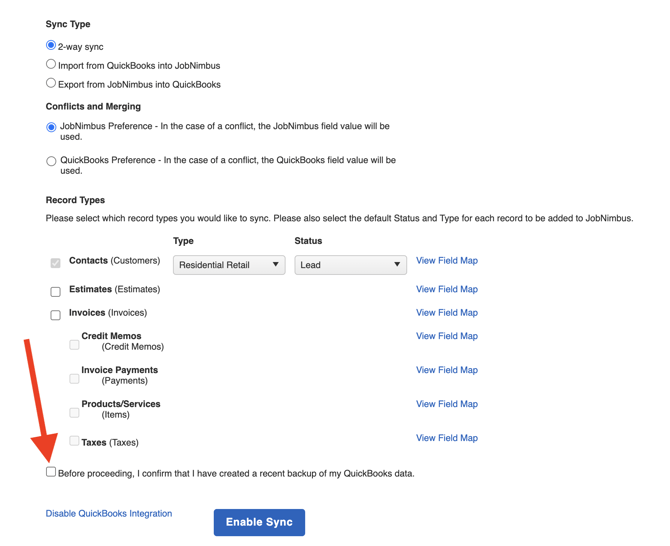Enable the Estimates record type checkbox
Image resolution: width=670 pixels, height=546 pixels.
[56, 292]
